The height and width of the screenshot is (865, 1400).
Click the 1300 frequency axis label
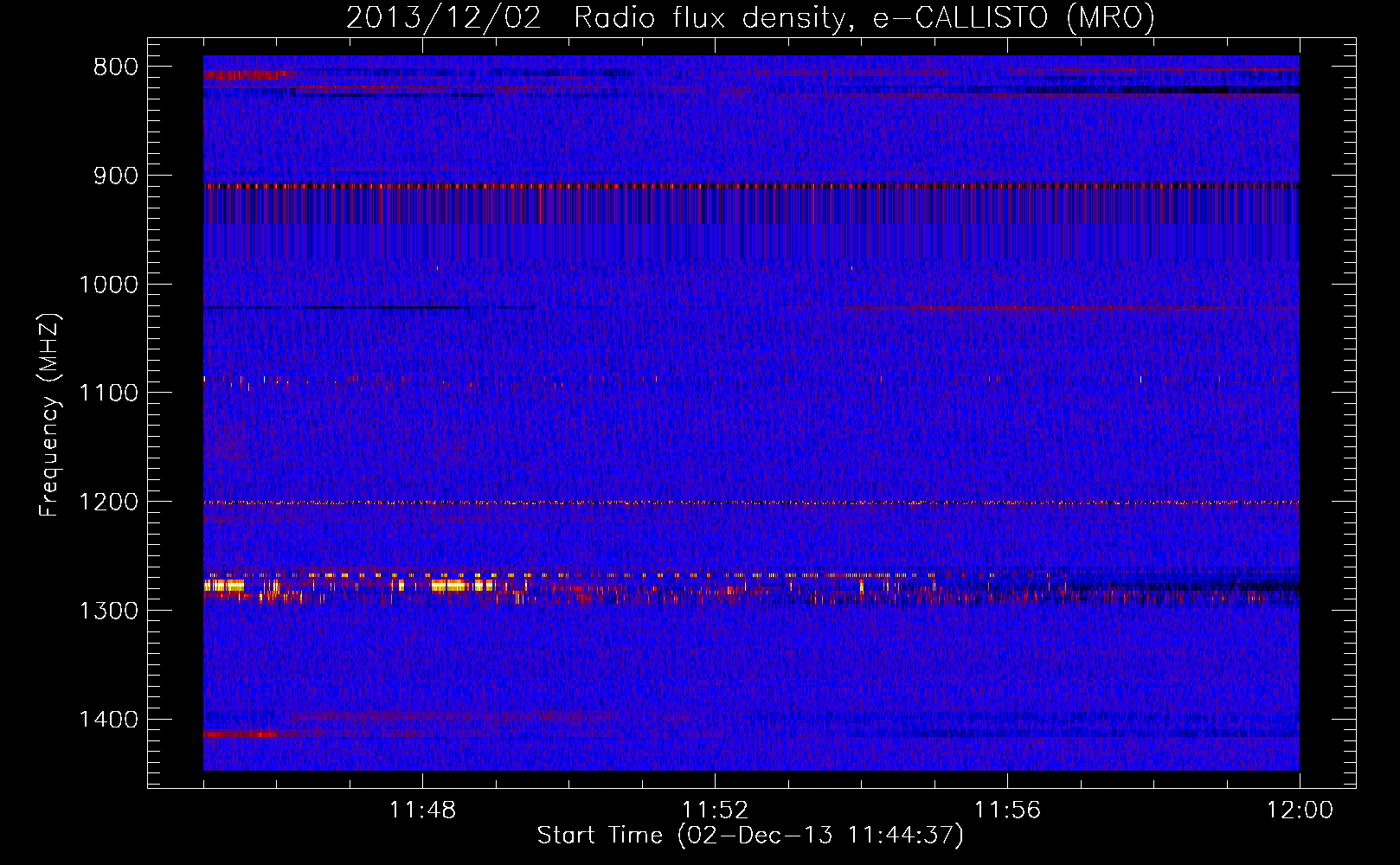pyautogui.click(x=108, y=611)
